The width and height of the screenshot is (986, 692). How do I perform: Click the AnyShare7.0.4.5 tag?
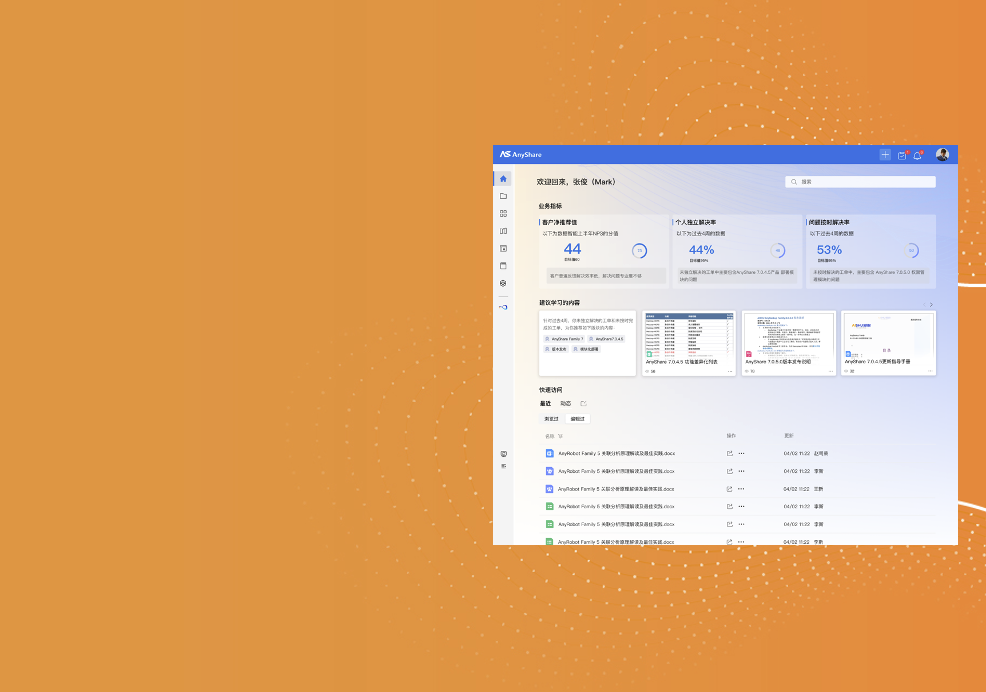(606, 339)
